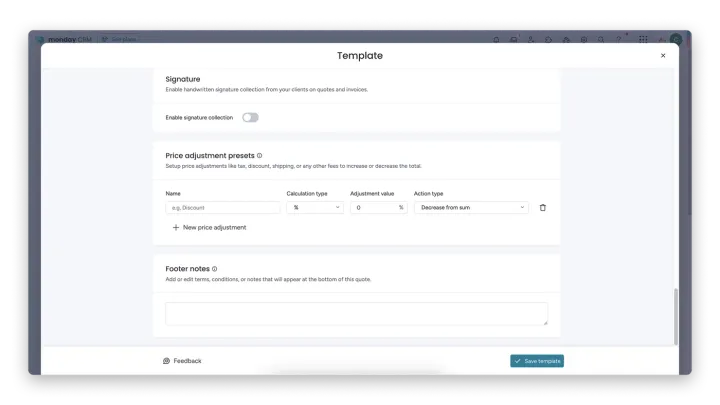Image resolution: width=720 pixels, height=405 pixels.
Task: Click the Footer notes text area resize handle
Action: (x=546, y=323)
